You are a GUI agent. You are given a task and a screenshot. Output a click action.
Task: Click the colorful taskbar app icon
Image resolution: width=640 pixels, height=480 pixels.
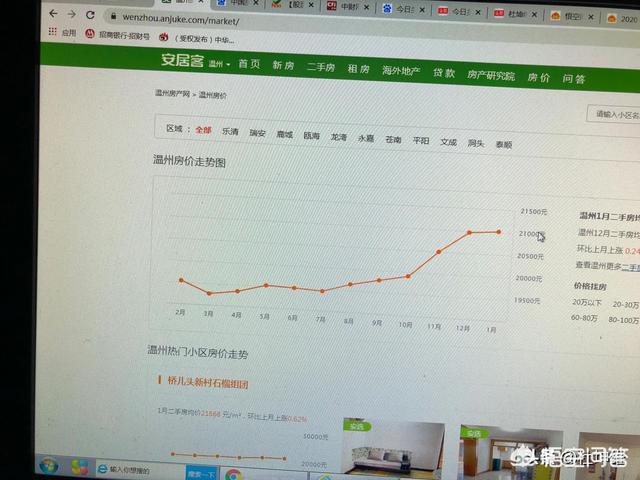(79, 467)
